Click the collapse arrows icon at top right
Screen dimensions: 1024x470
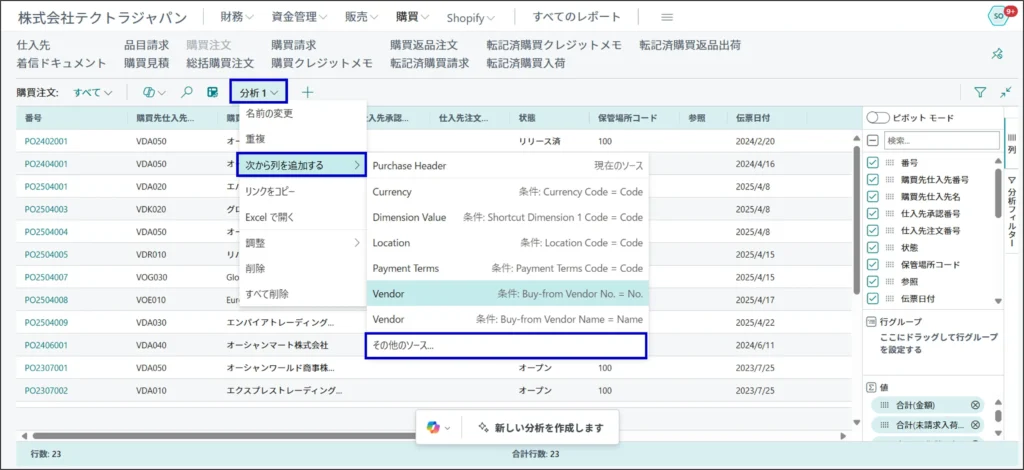pos(1006,92)
